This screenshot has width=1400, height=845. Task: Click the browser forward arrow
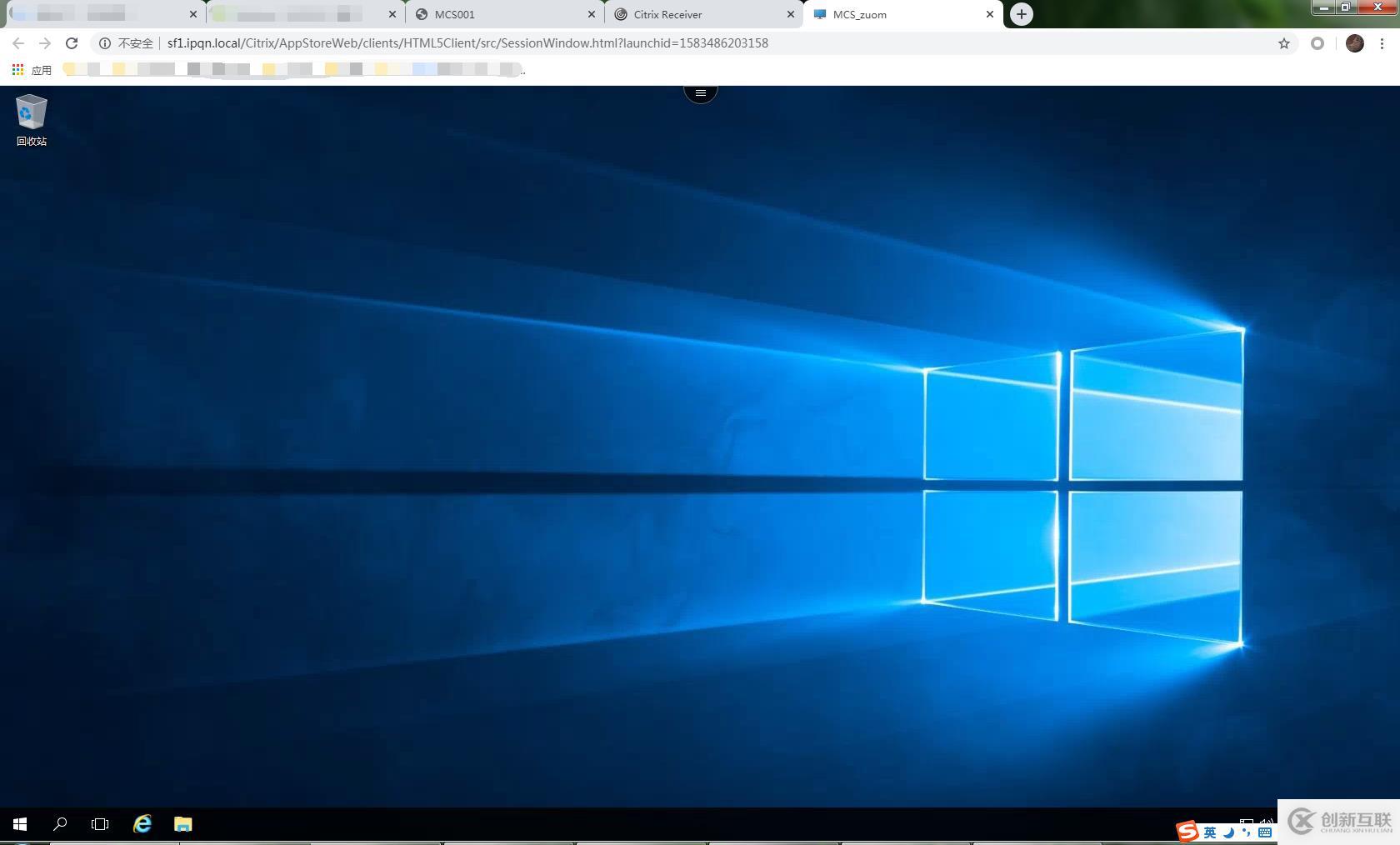pyautogui.click(x=45, y=43)
